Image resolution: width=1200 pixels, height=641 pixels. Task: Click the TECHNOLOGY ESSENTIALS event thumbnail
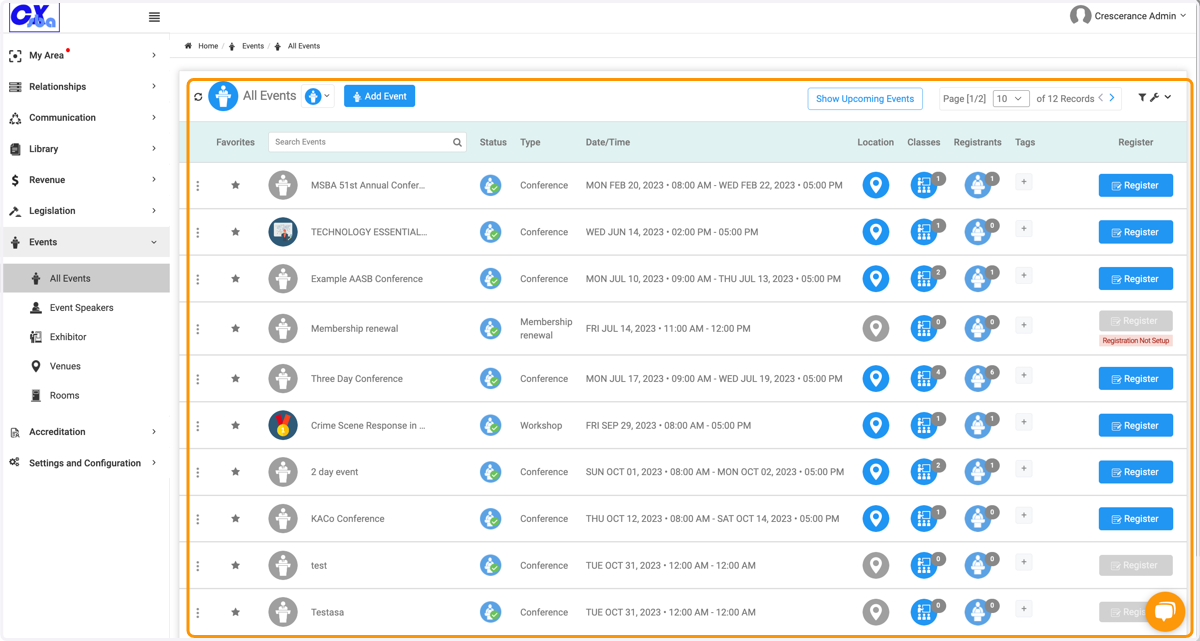283,232
